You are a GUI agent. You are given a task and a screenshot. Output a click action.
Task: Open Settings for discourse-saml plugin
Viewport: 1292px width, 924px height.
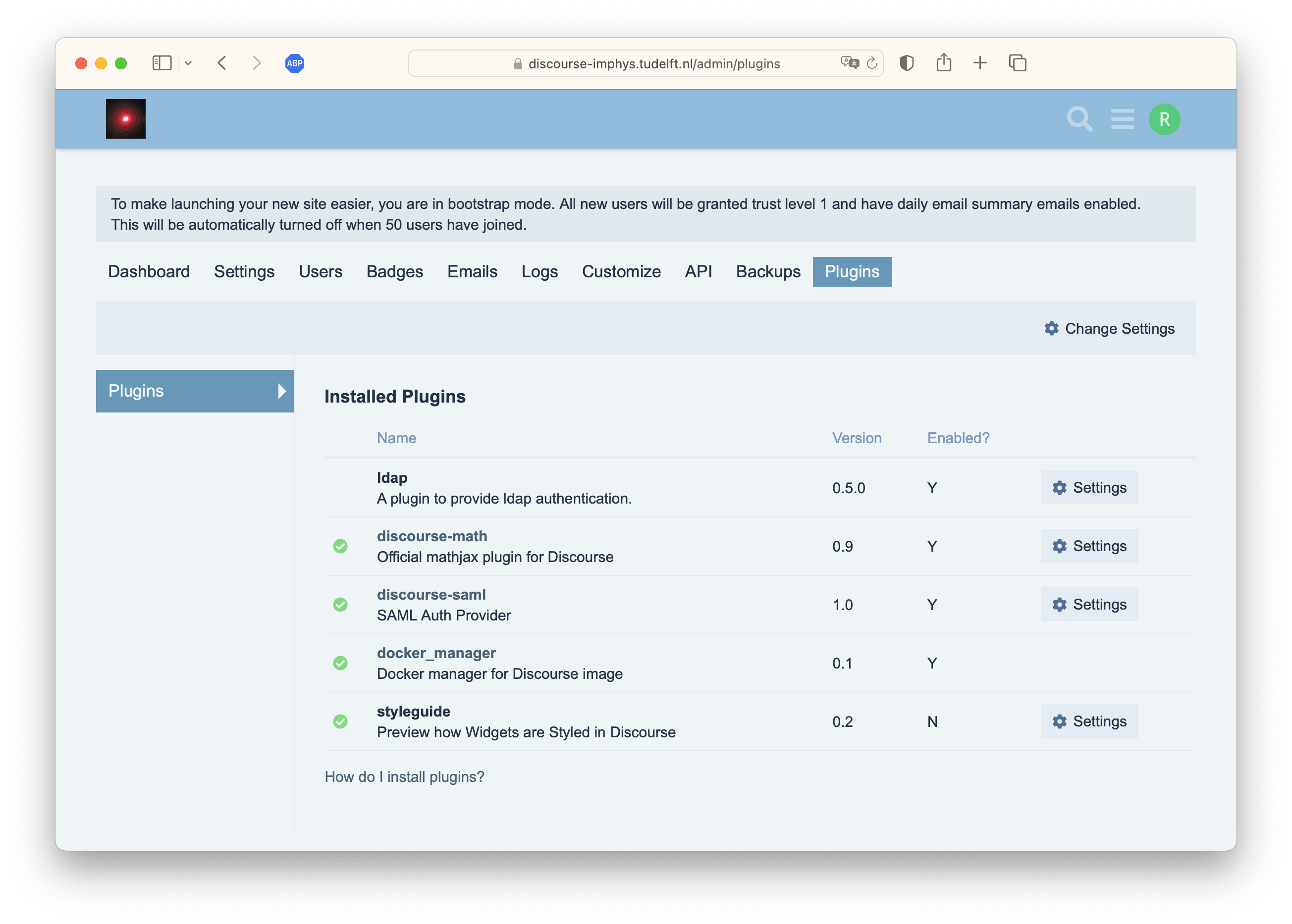(x=1089, y=604)
